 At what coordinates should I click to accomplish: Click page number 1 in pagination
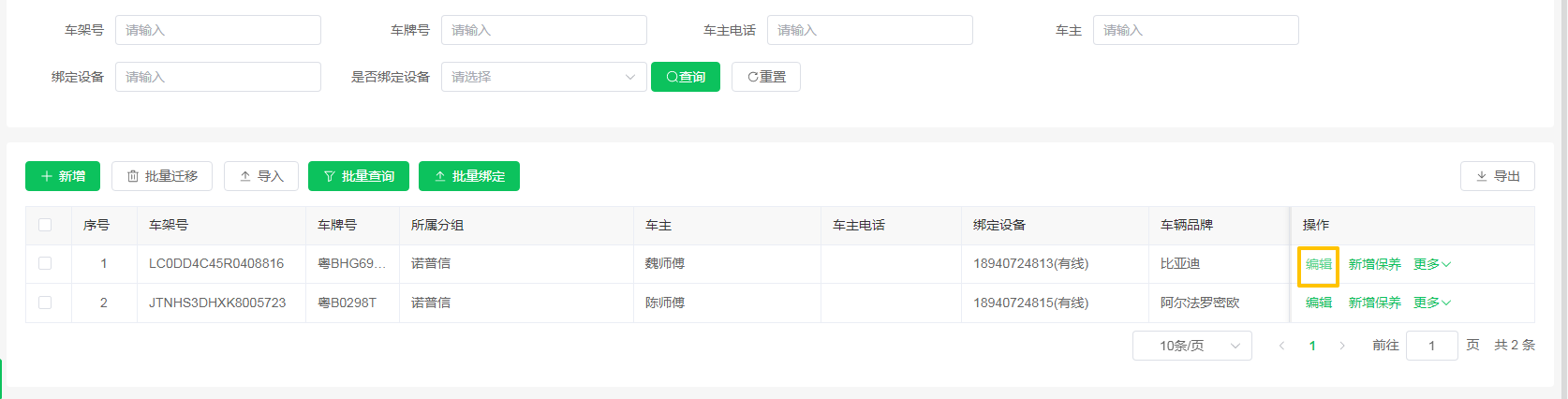[x=1312, y=346]
